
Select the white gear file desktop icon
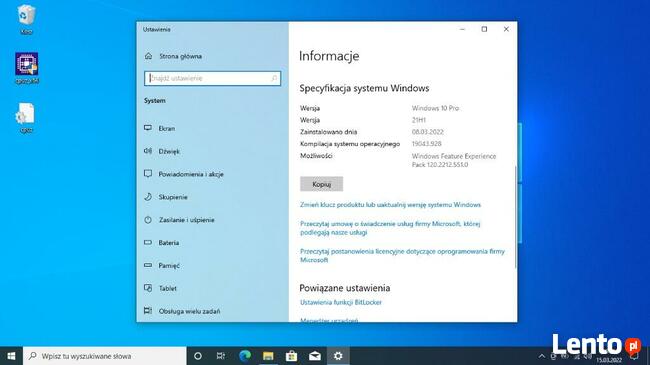[26, 118]
